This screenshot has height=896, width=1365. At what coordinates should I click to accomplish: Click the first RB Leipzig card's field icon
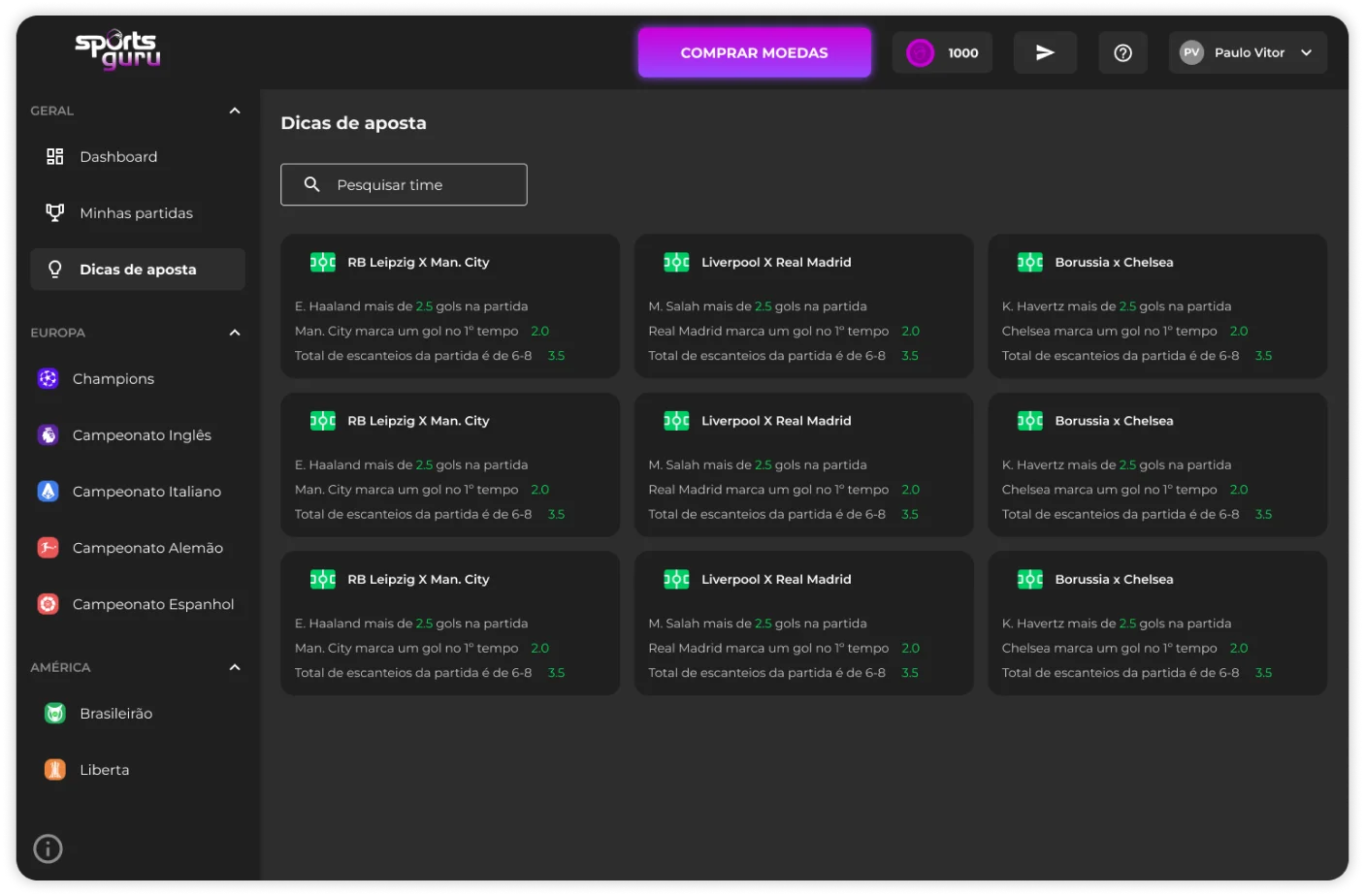click(323, 262)
